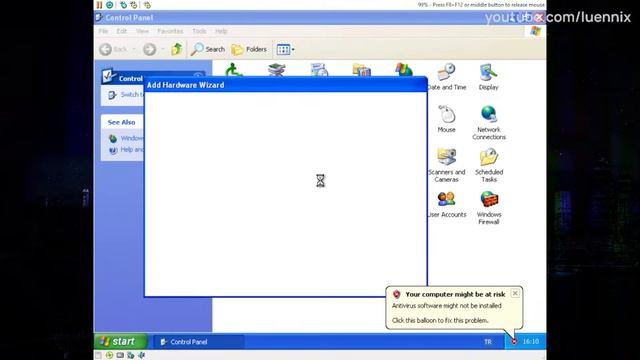
Task: Open the Mouse settings icon
Action: point(447,119)
